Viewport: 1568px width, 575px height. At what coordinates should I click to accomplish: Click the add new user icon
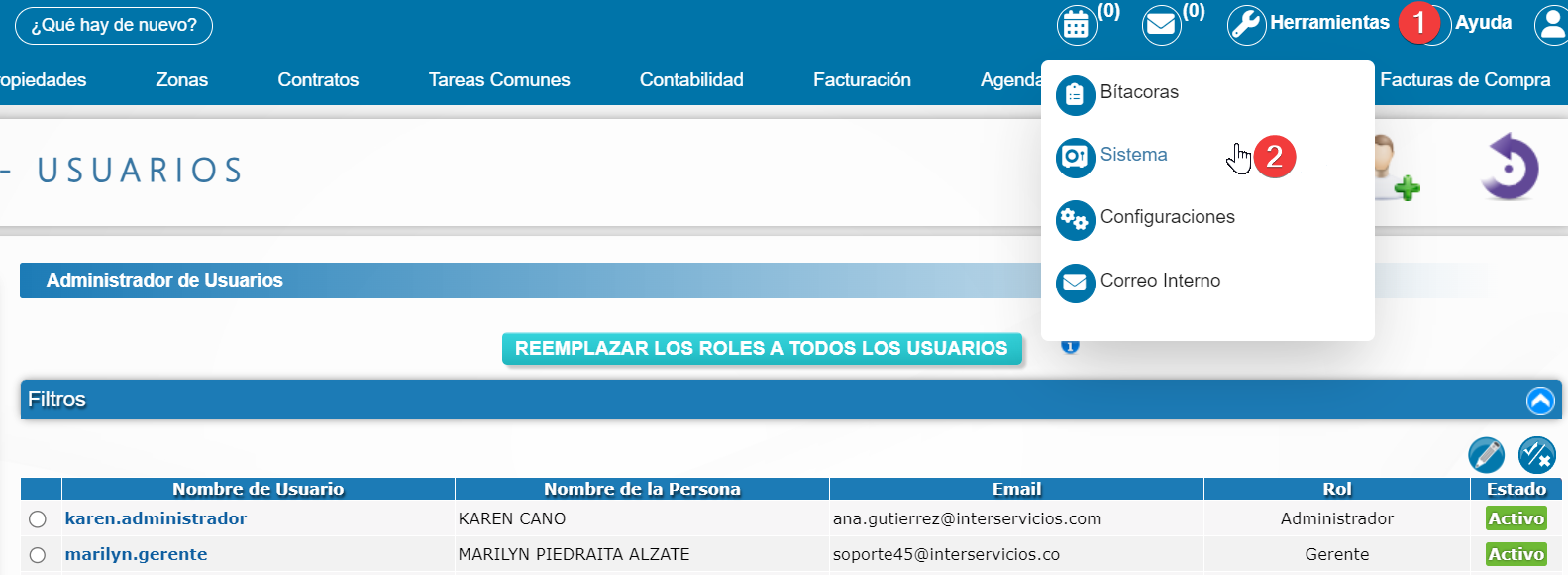(x=1394, y=171)
